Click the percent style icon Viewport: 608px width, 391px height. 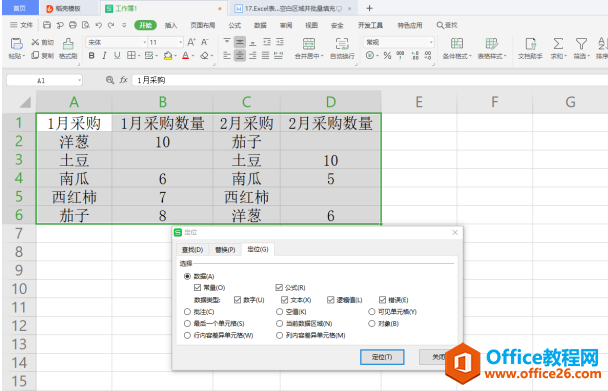(387, 55)
